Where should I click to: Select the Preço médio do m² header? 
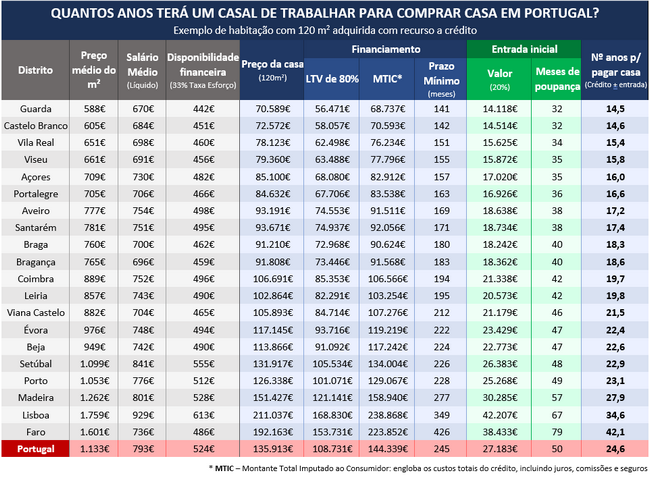94,71
